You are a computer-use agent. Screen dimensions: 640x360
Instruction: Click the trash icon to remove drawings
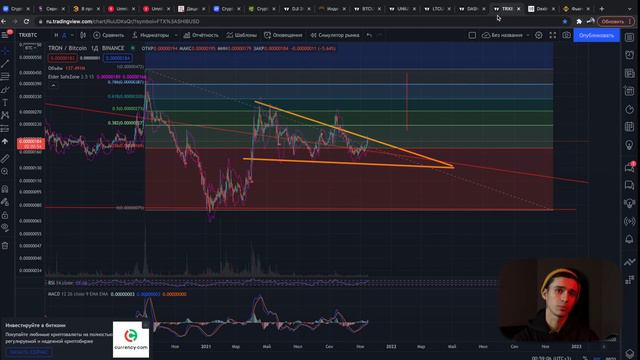coord(5,246)
